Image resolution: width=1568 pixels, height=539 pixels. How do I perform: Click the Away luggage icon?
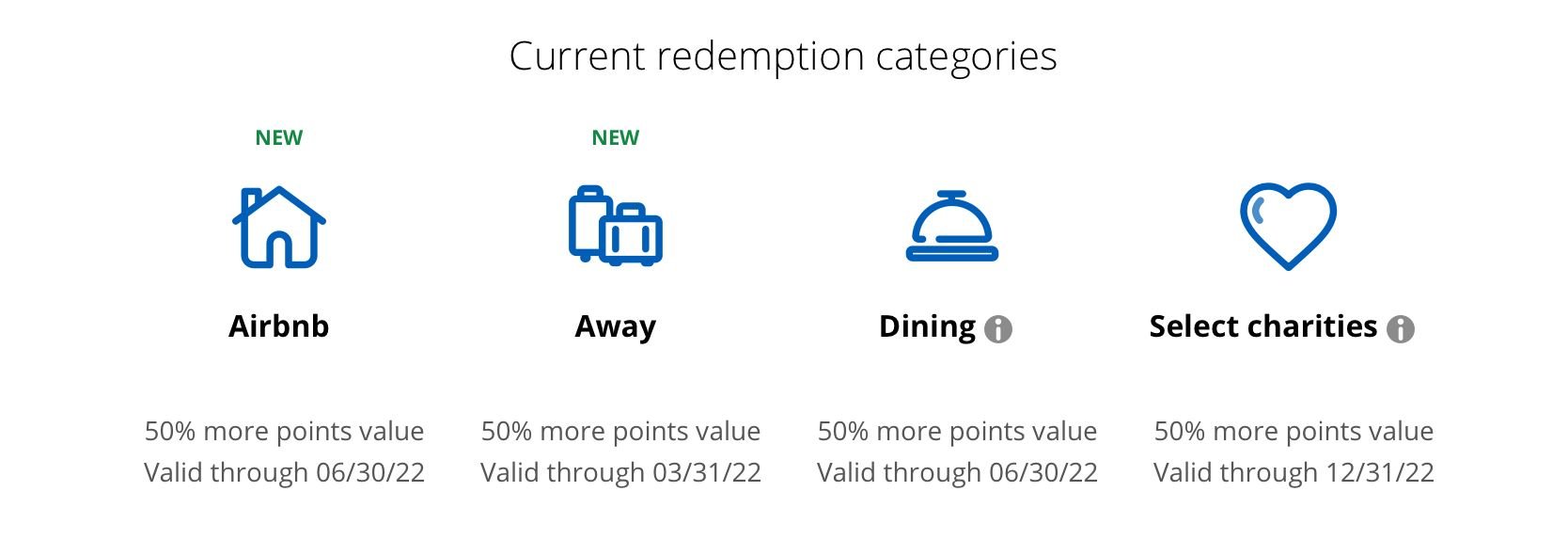616,226
